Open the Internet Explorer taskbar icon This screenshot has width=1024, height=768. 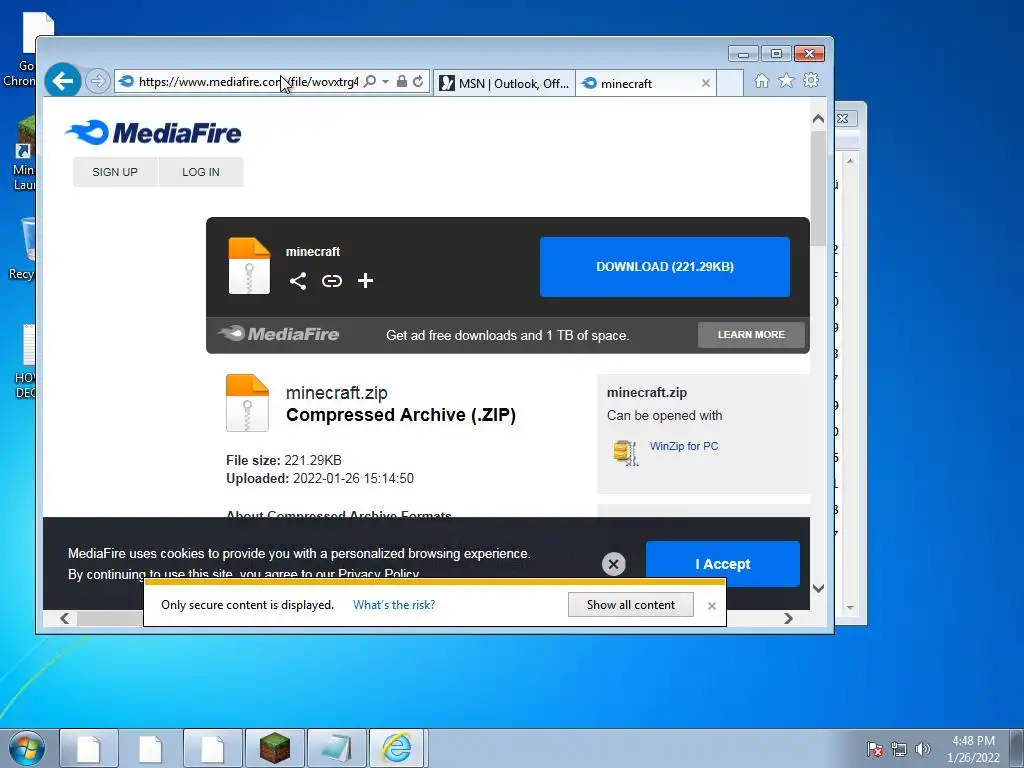coord(396,748)
